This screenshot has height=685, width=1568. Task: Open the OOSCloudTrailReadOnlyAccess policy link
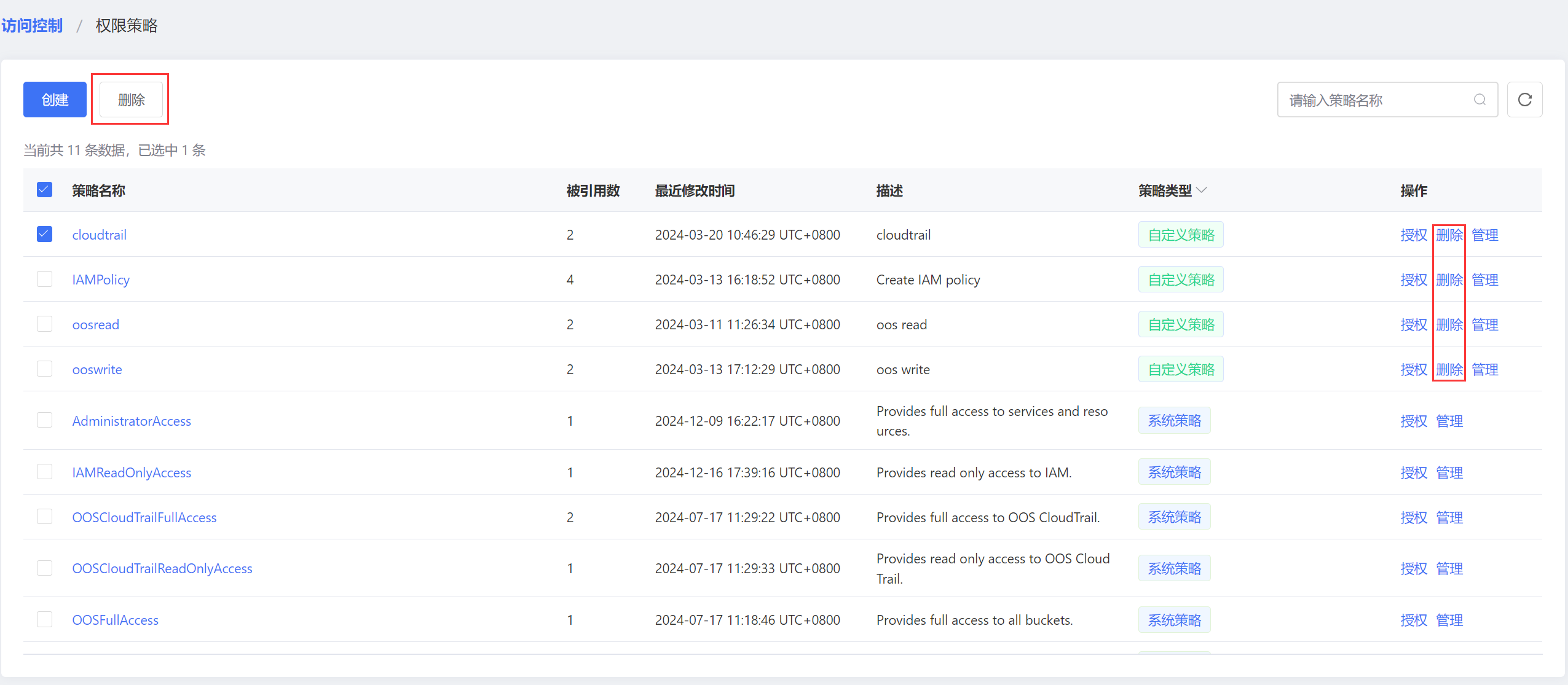click(162, 568)
